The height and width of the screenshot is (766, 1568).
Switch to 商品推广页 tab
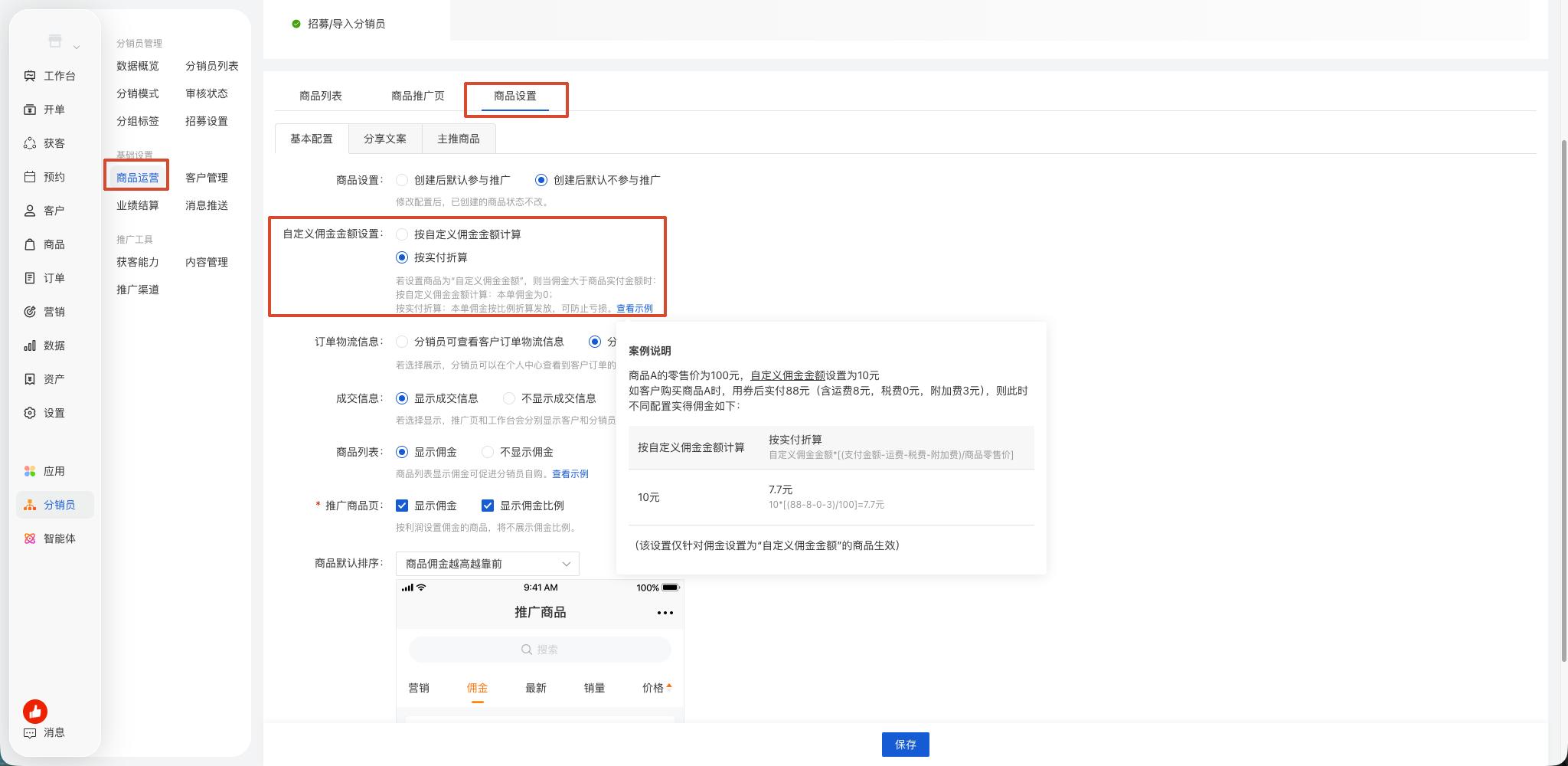click(418, 96)
